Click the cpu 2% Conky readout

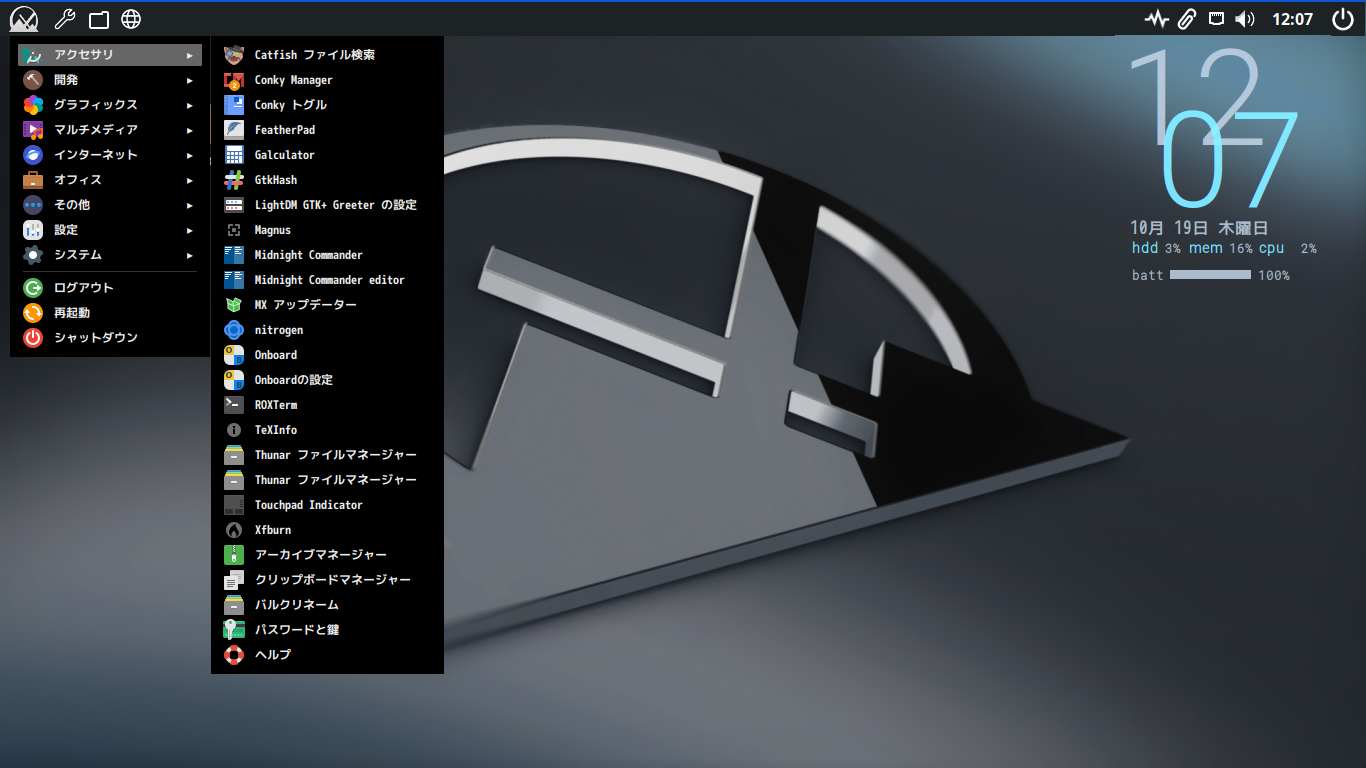1287,248
